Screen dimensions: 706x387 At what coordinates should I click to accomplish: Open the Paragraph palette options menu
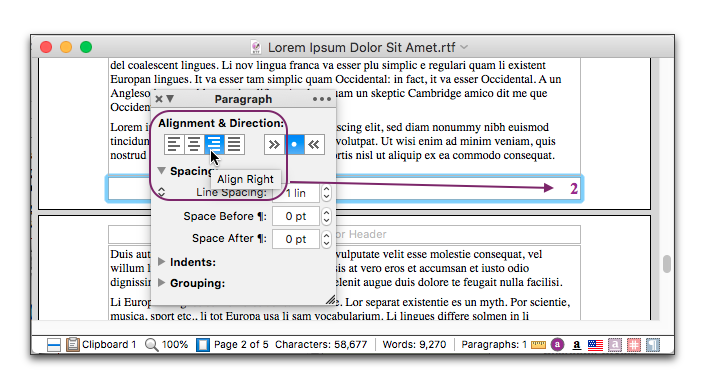point(322,99)
